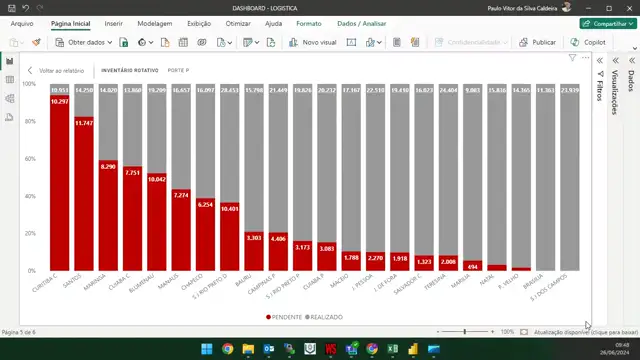Screen dimensions: 640x360
Task: Switch to the Otimizar tab
Action: point(238,24)
